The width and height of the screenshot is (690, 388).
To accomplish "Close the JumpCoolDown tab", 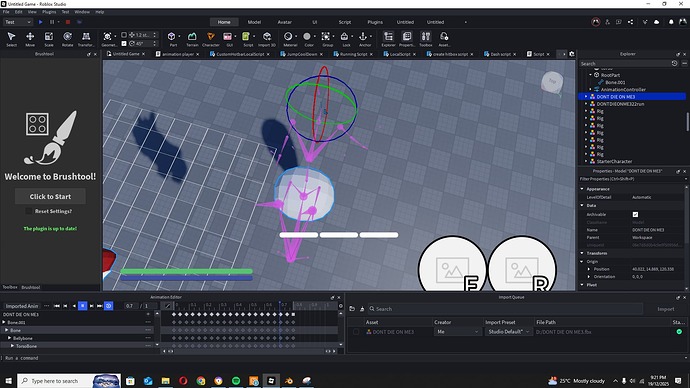I will point(321,54).
